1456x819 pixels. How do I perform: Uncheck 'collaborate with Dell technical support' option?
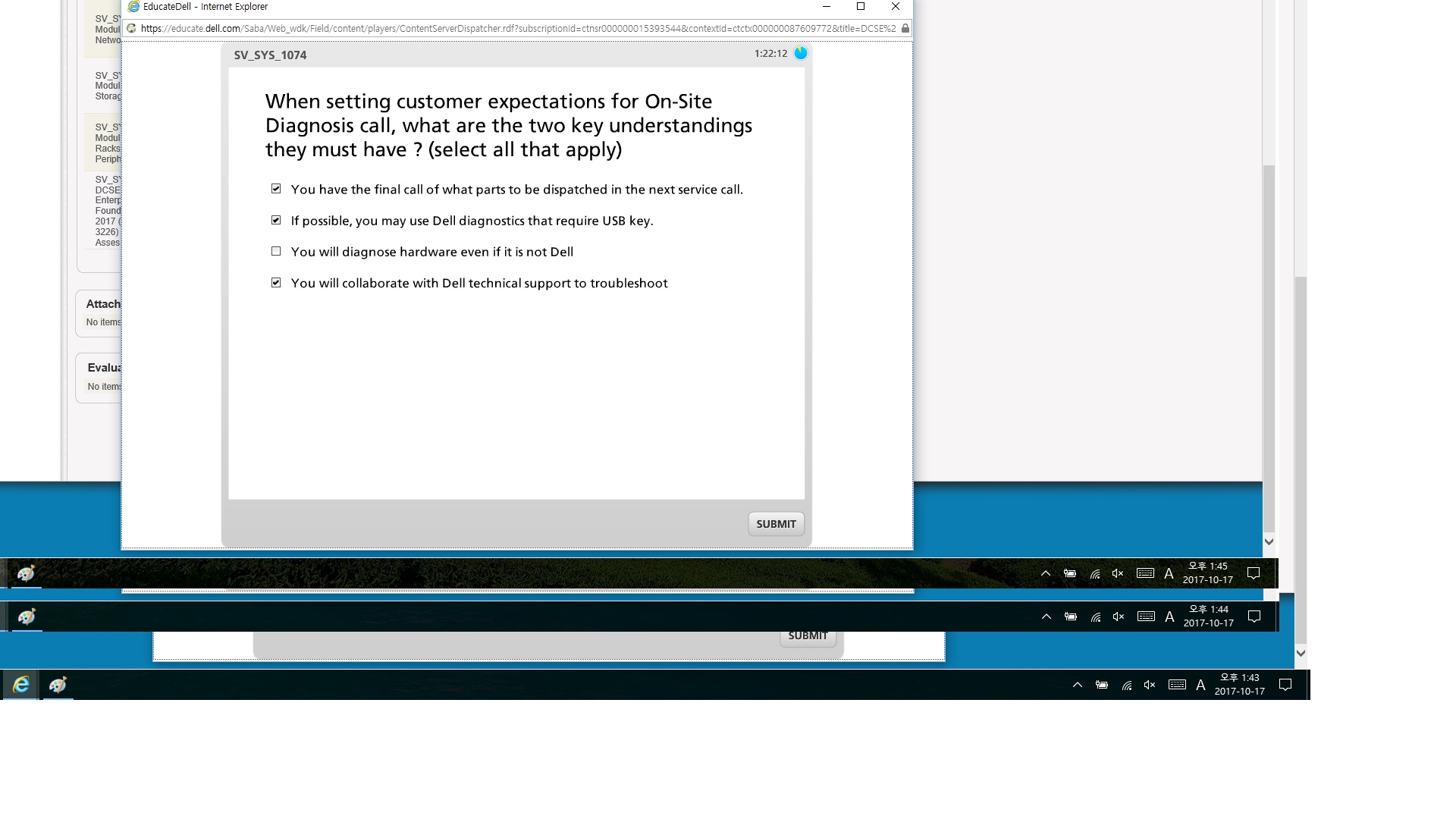pyautogui.click(x=276, y=282)
